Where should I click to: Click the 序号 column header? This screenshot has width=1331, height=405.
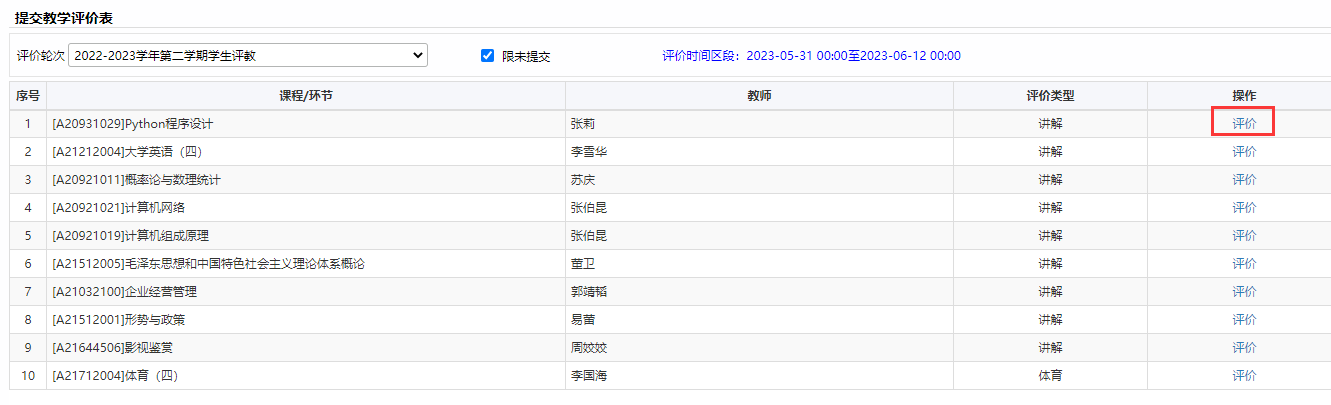(x=28, y=96)
